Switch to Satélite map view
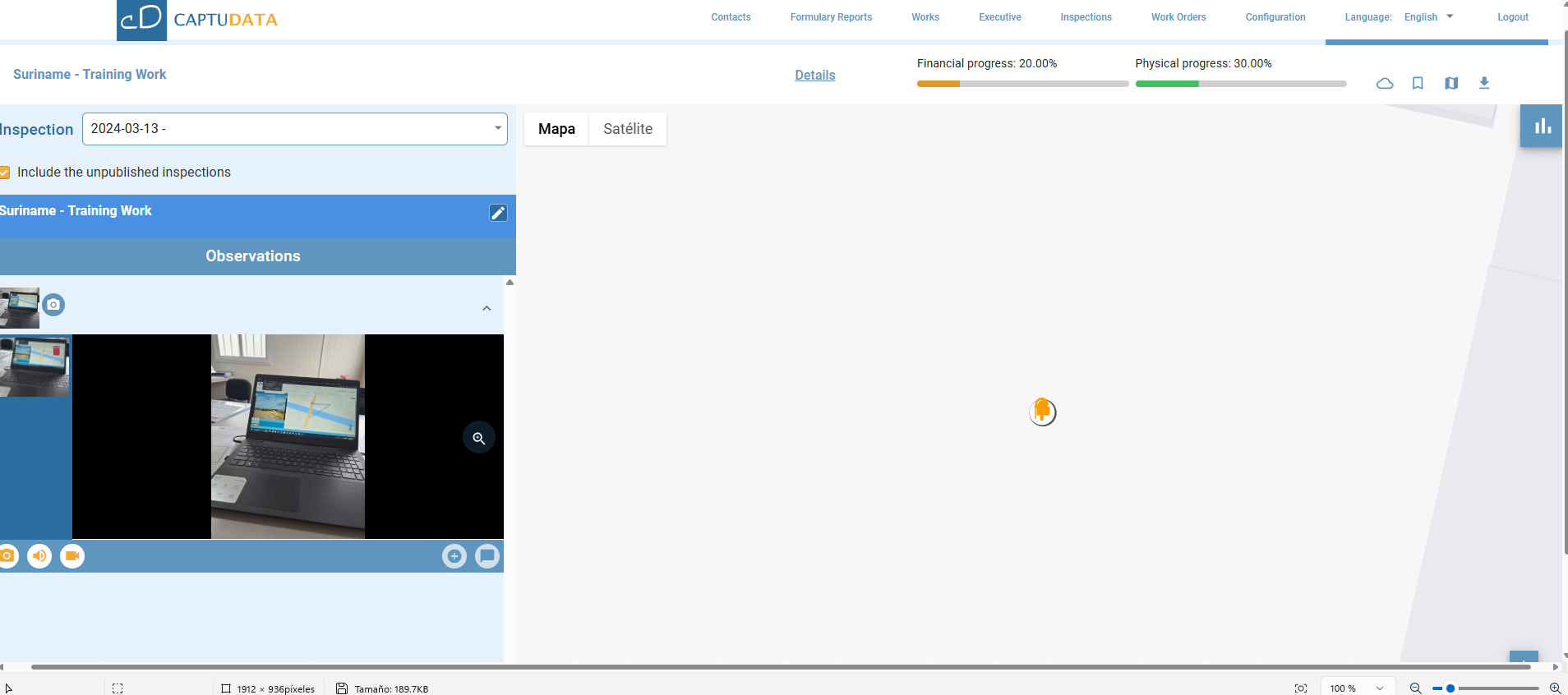The image size is (1568, 695). (627, 129)
